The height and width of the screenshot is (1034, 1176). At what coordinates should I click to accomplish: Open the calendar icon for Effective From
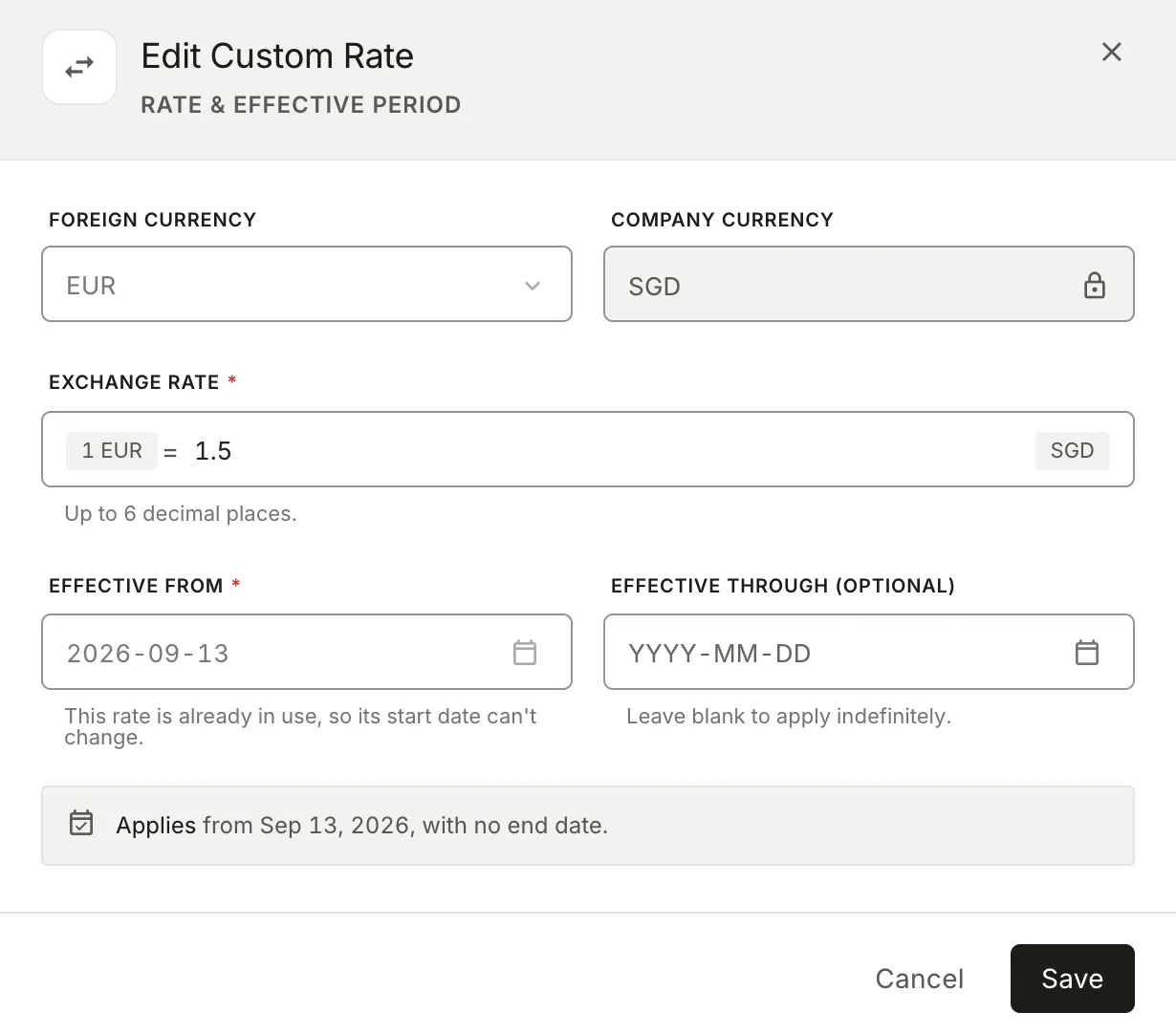tap(525, 653)
